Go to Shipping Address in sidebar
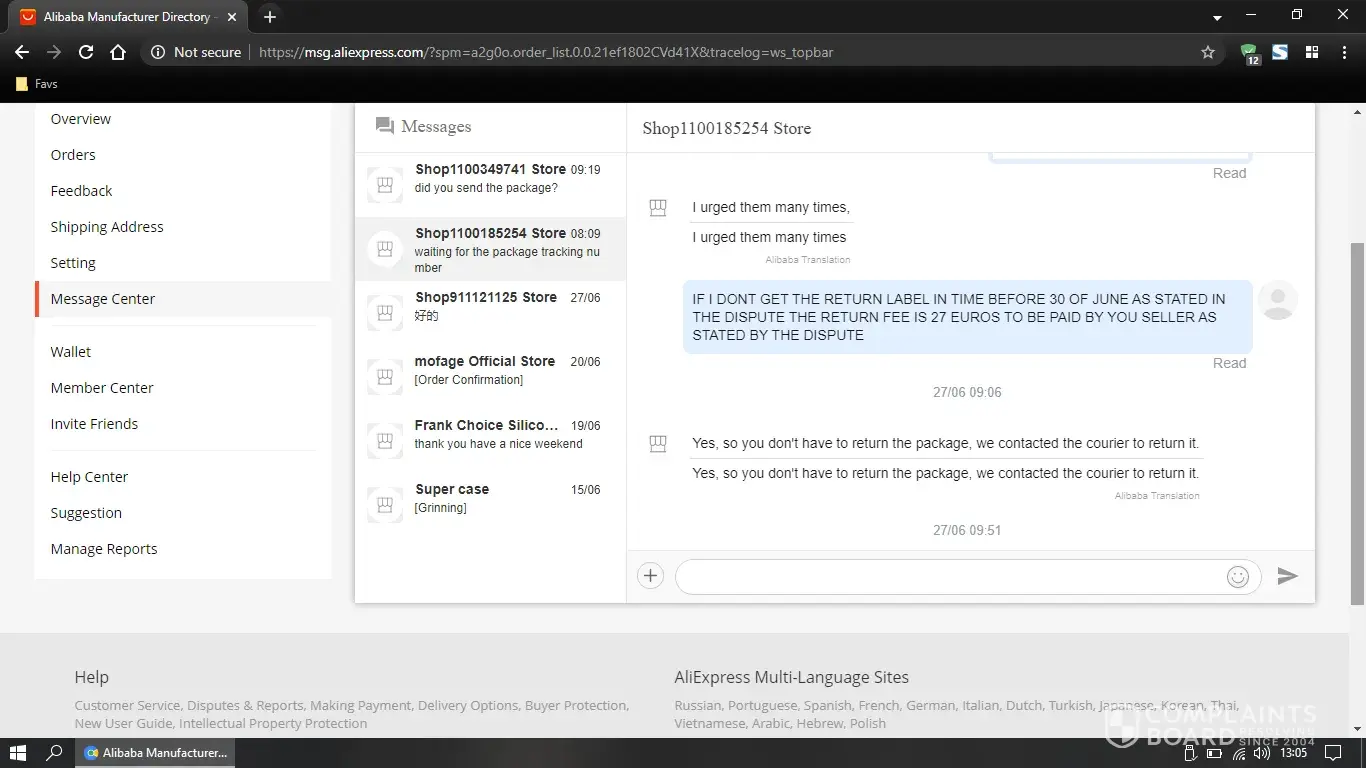This screenshot has height=768, width=1366. pyautogui.click(x=107, y=227)
